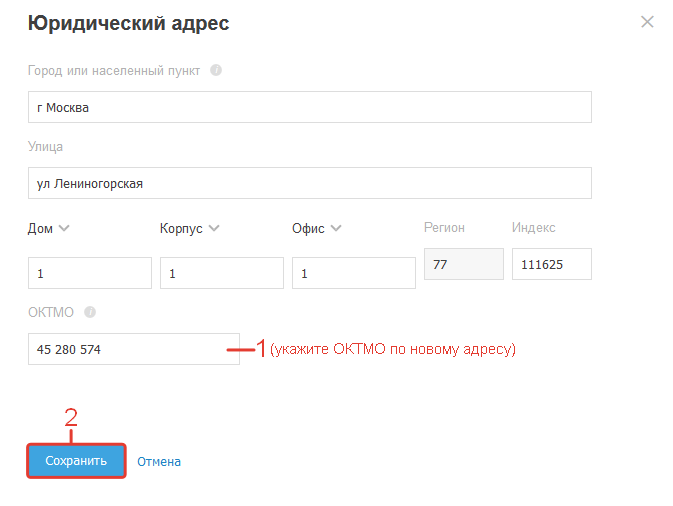
Task: Click the Индекс field 111625
Action: [552, 264]
